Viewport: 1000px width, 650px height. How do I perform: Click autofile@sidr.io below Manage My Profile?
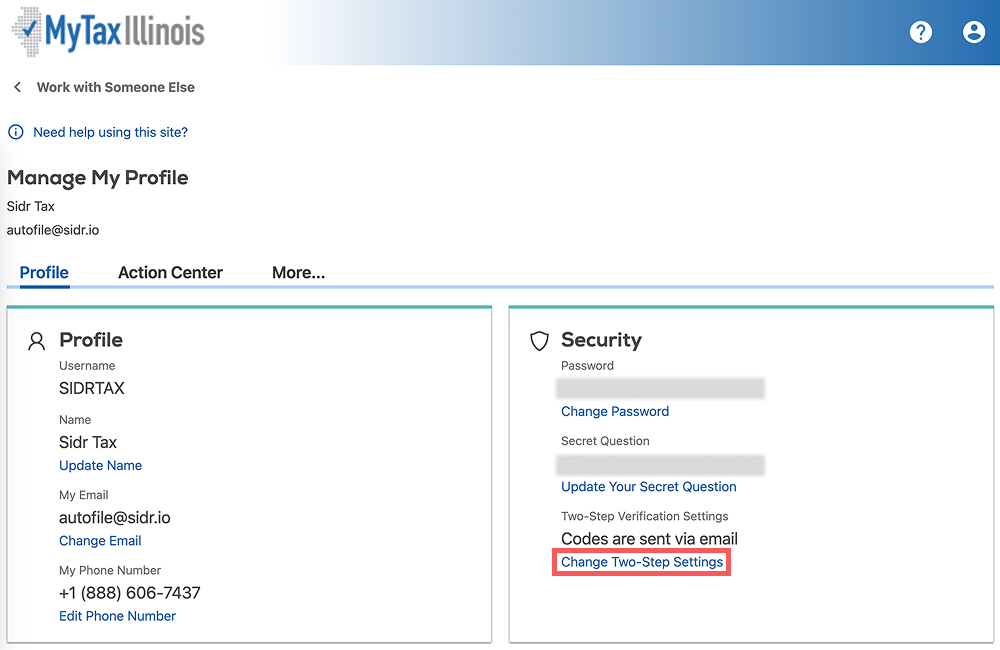(53, 230)
